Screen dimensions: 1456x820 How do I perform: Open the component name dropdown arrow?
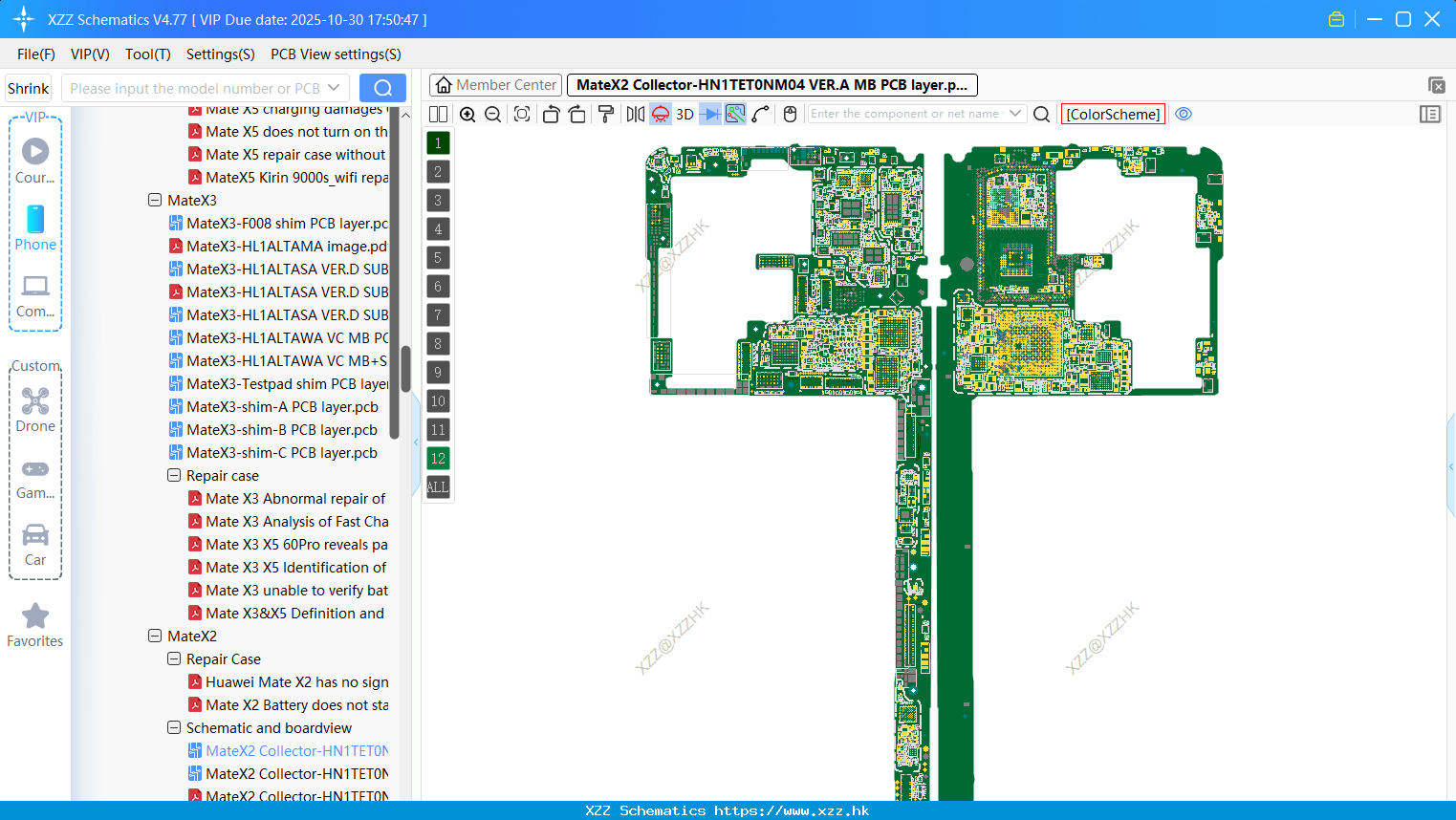(x=1015, y=114)
